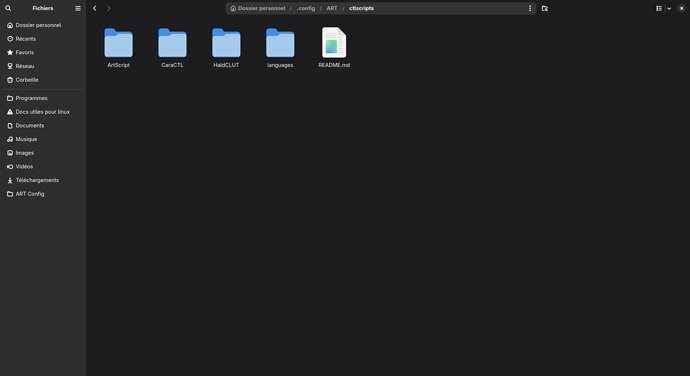The image size is (690, 376).
Task: Click the README.md file name label
Action: click(334, 65)
